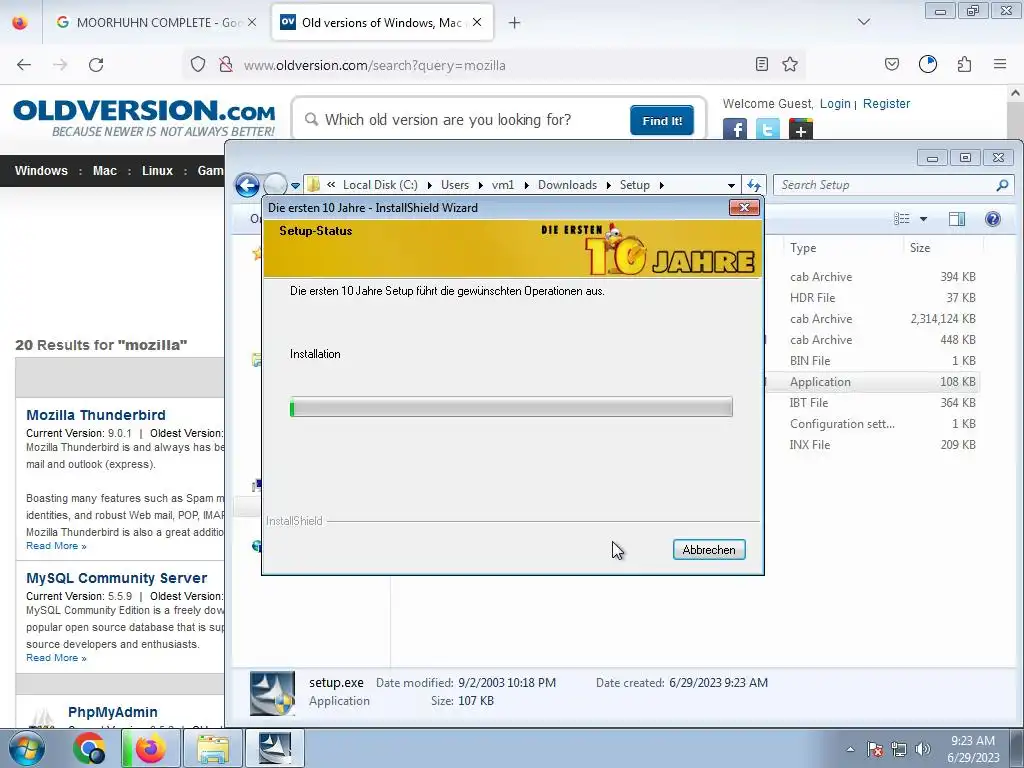
Task: Select the INX File row
Action: pos(872,445)
